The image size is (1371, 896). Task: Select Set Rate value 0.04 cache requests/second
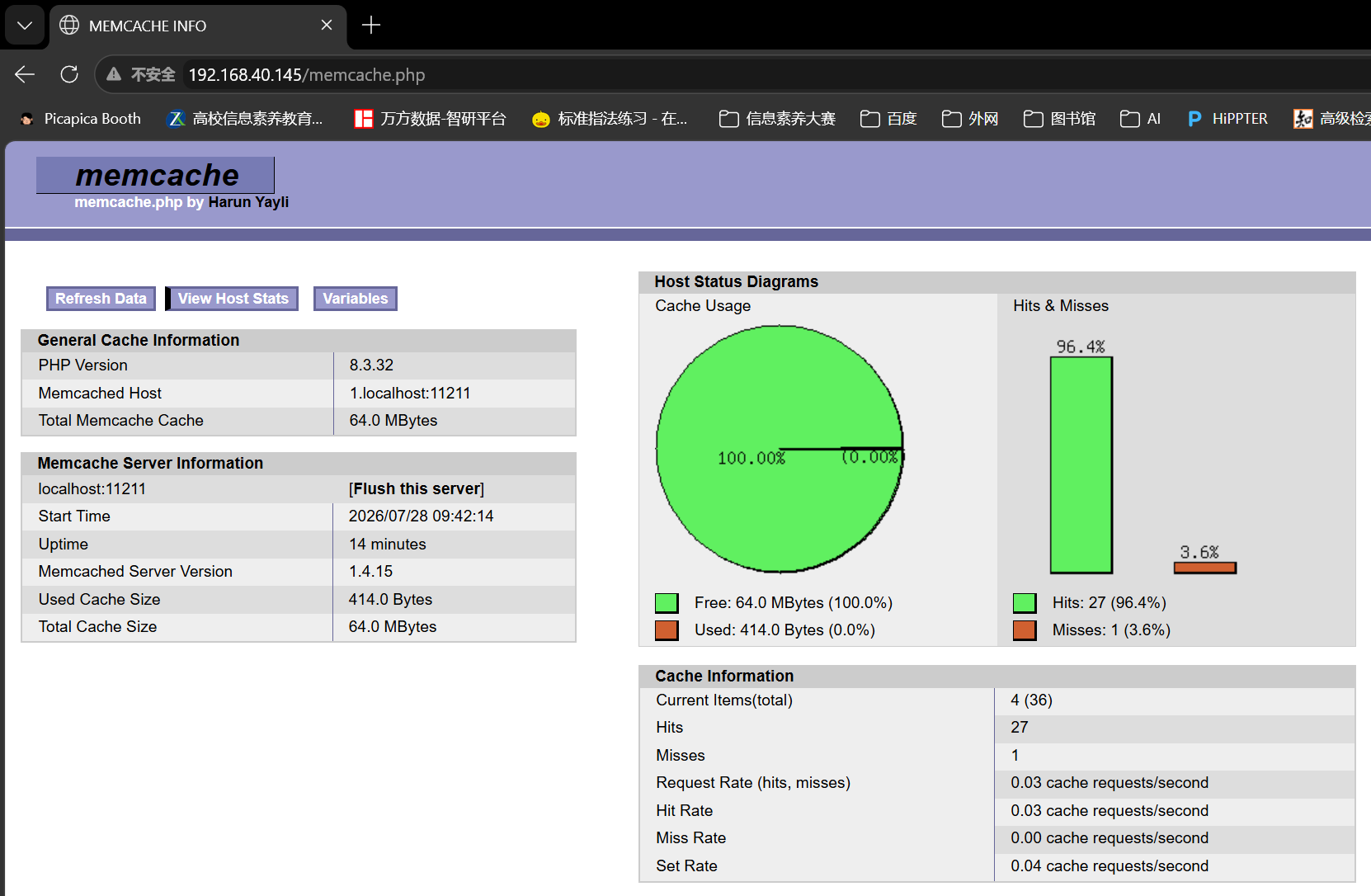tap(1110, 866)
